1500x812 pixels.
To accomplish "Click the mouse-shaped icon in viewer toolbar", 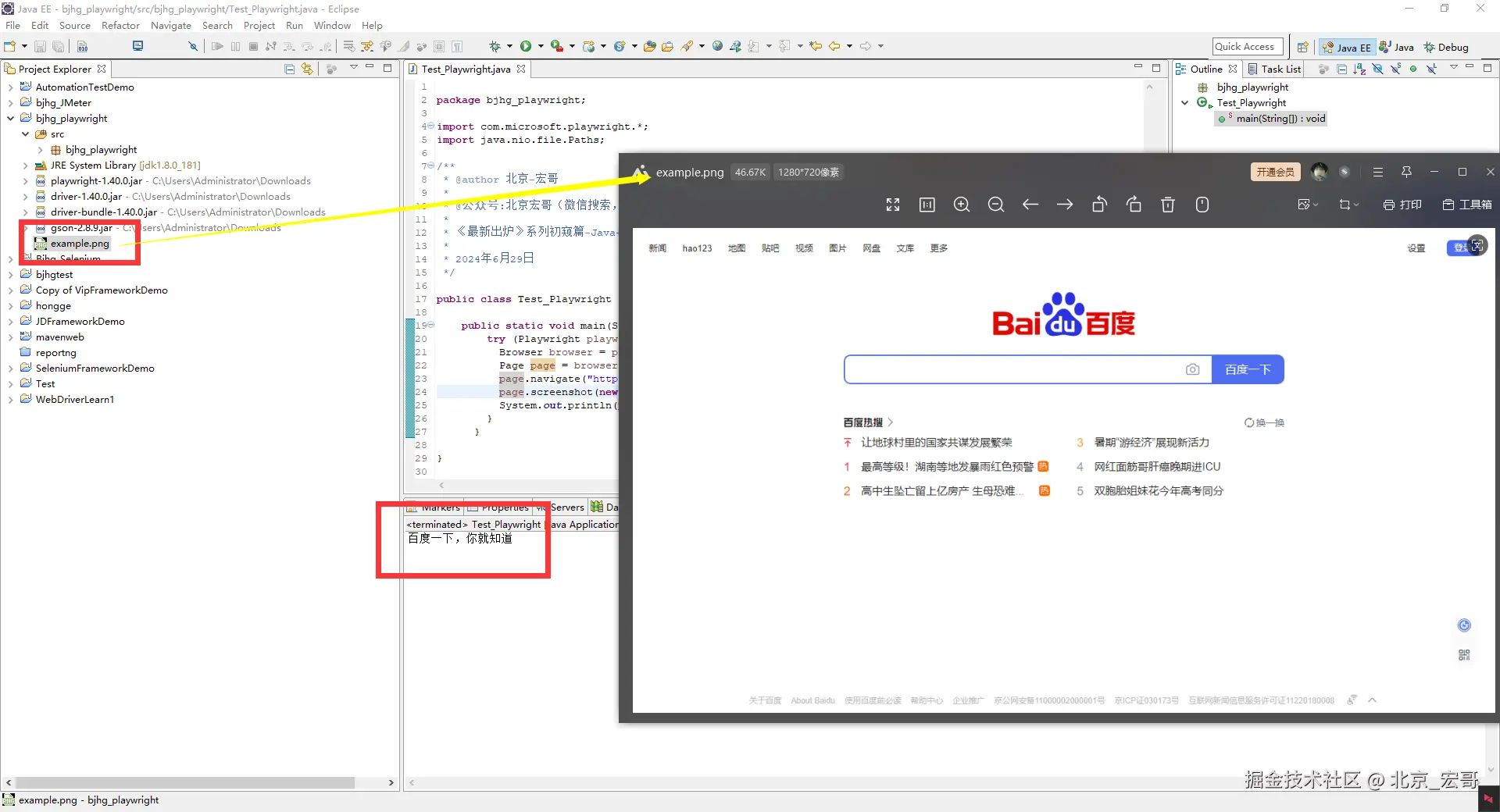I will click(x=1202, y=205).
